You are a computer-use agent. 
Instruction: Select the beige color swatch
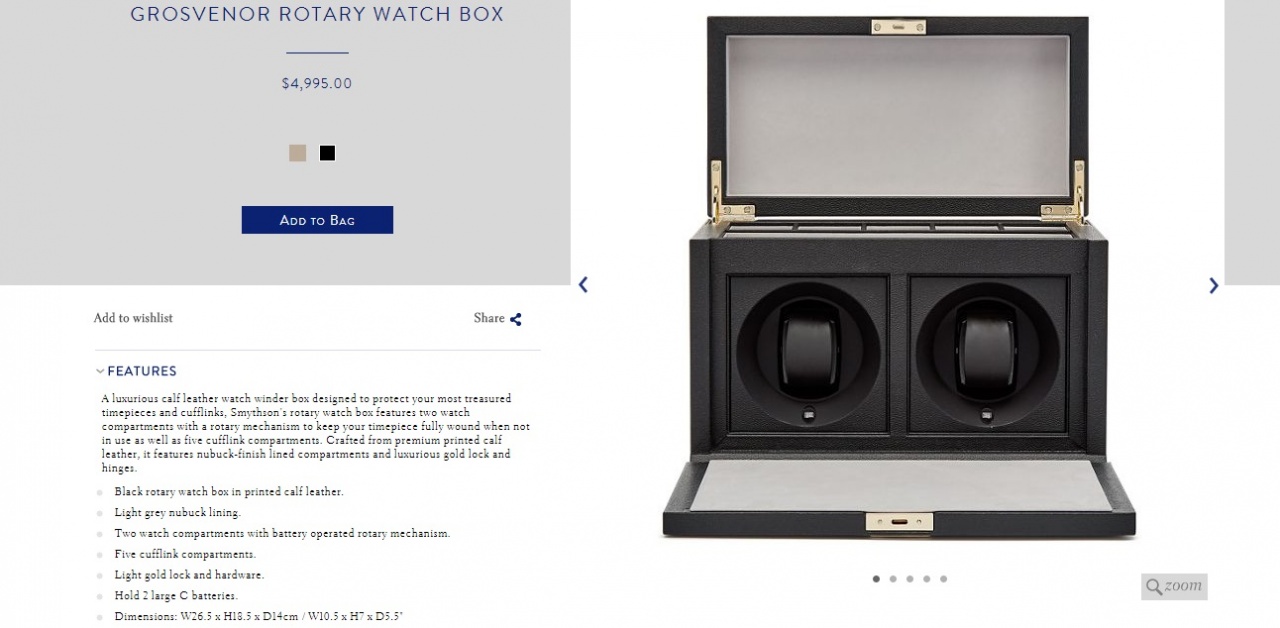[297, 153]
